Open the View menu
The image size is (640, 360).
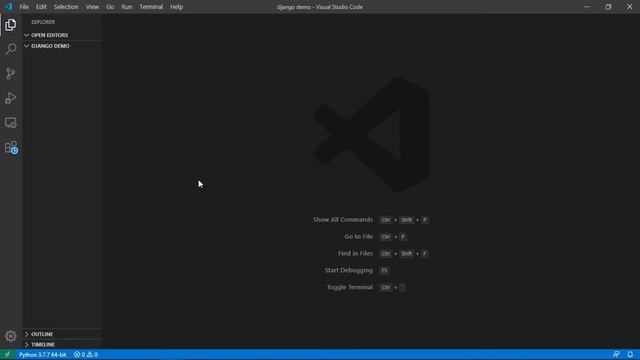[x=92, y=7]
